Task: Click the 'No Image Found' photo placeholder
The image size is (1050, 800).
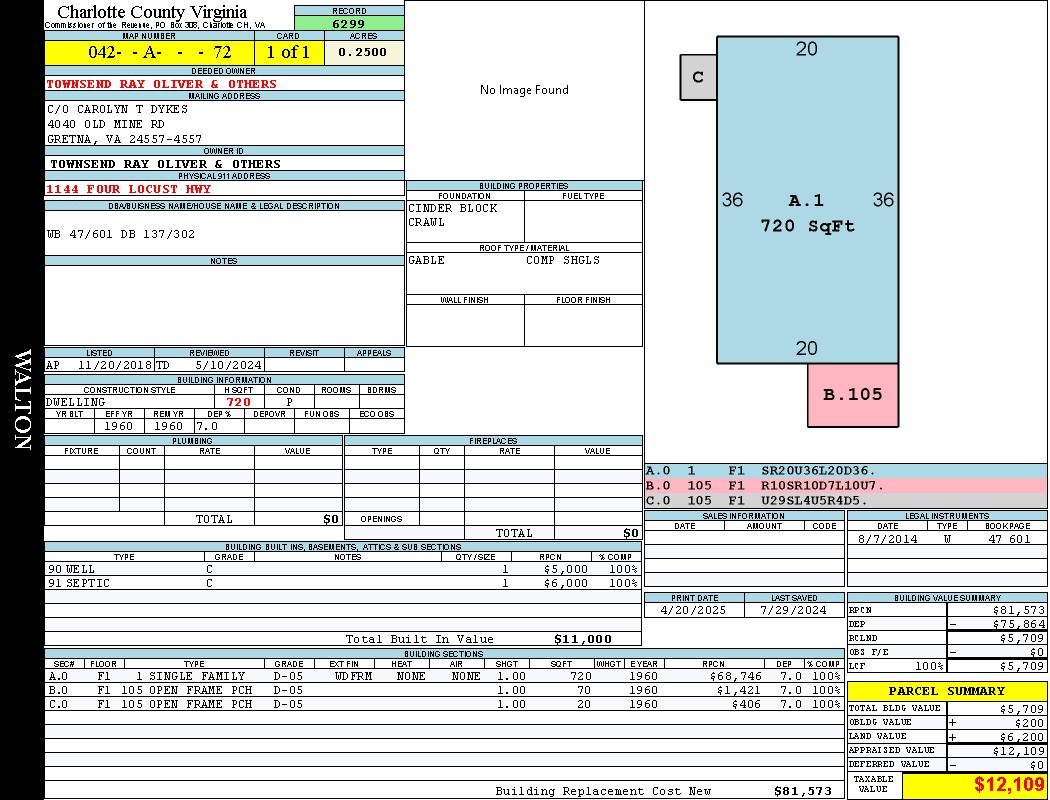Action: (524, 90)
